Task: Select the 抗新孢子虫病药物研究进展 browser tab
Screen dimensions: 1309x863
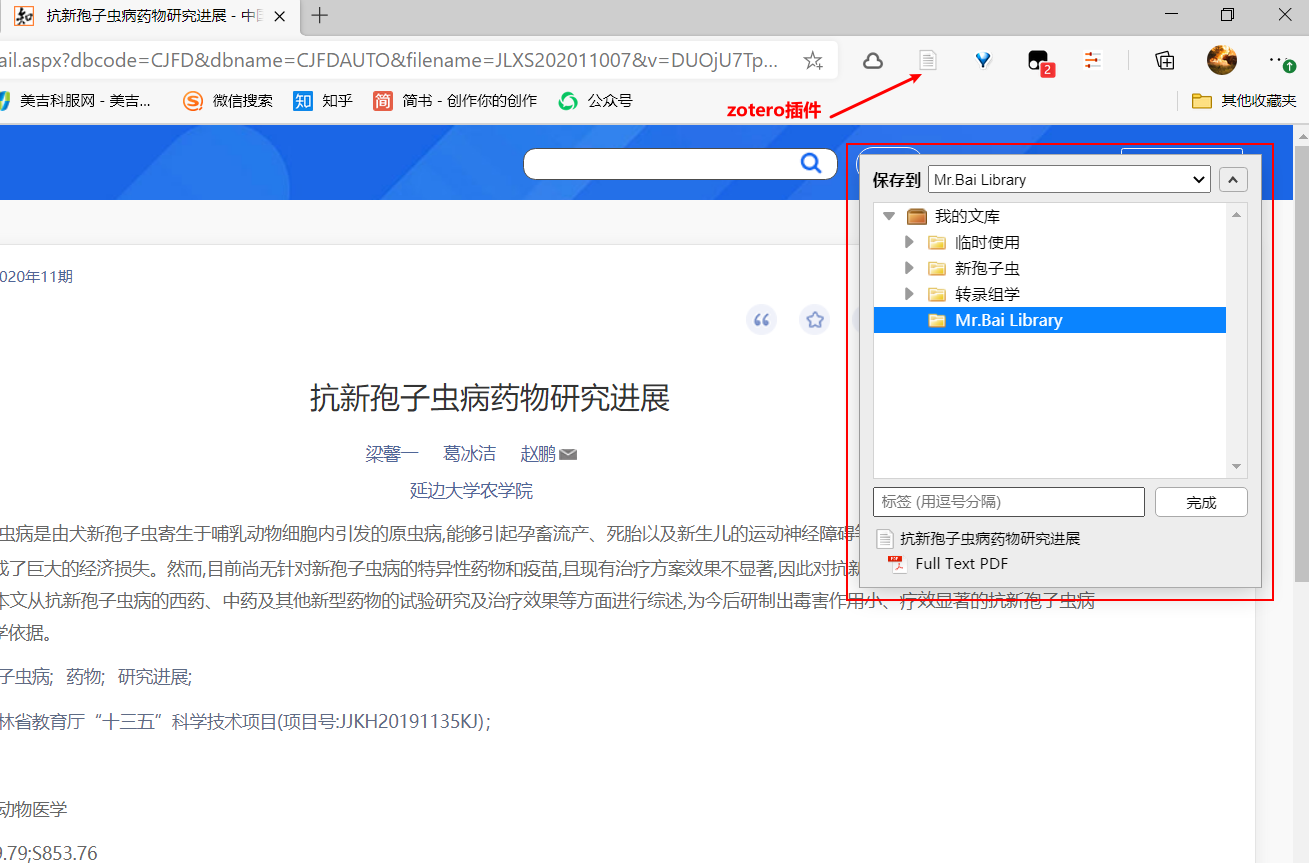Action: pos(150,16)
